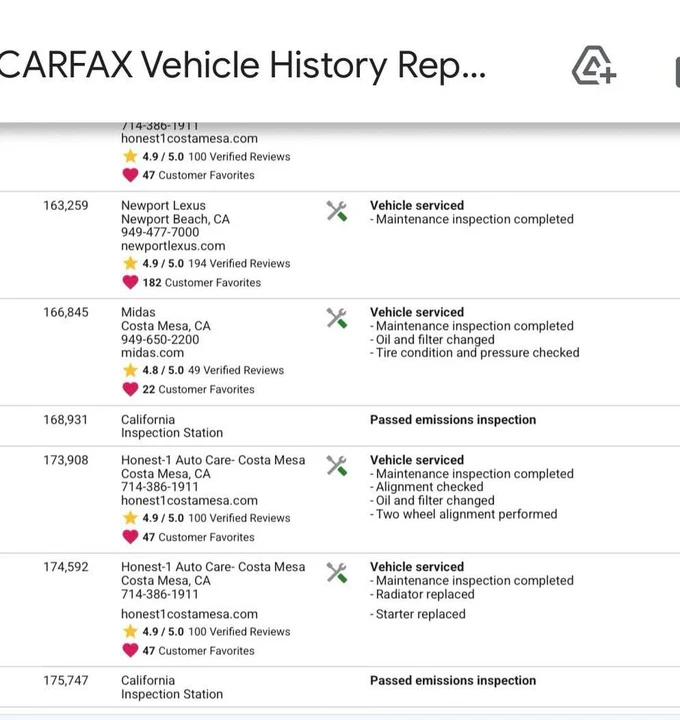The height and width of the screenshot is (720, 680).
Task: Click California Inspection Station in 168,931 row
Action: coord(172,426)
